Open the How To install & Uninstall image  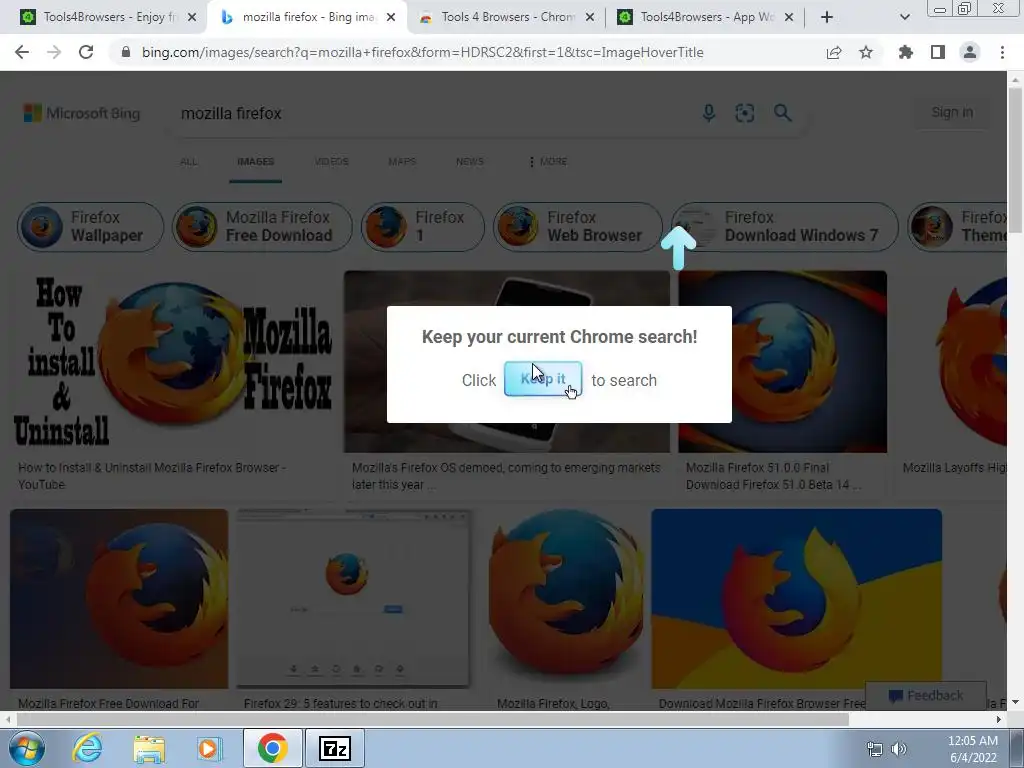tap(174, 361)
